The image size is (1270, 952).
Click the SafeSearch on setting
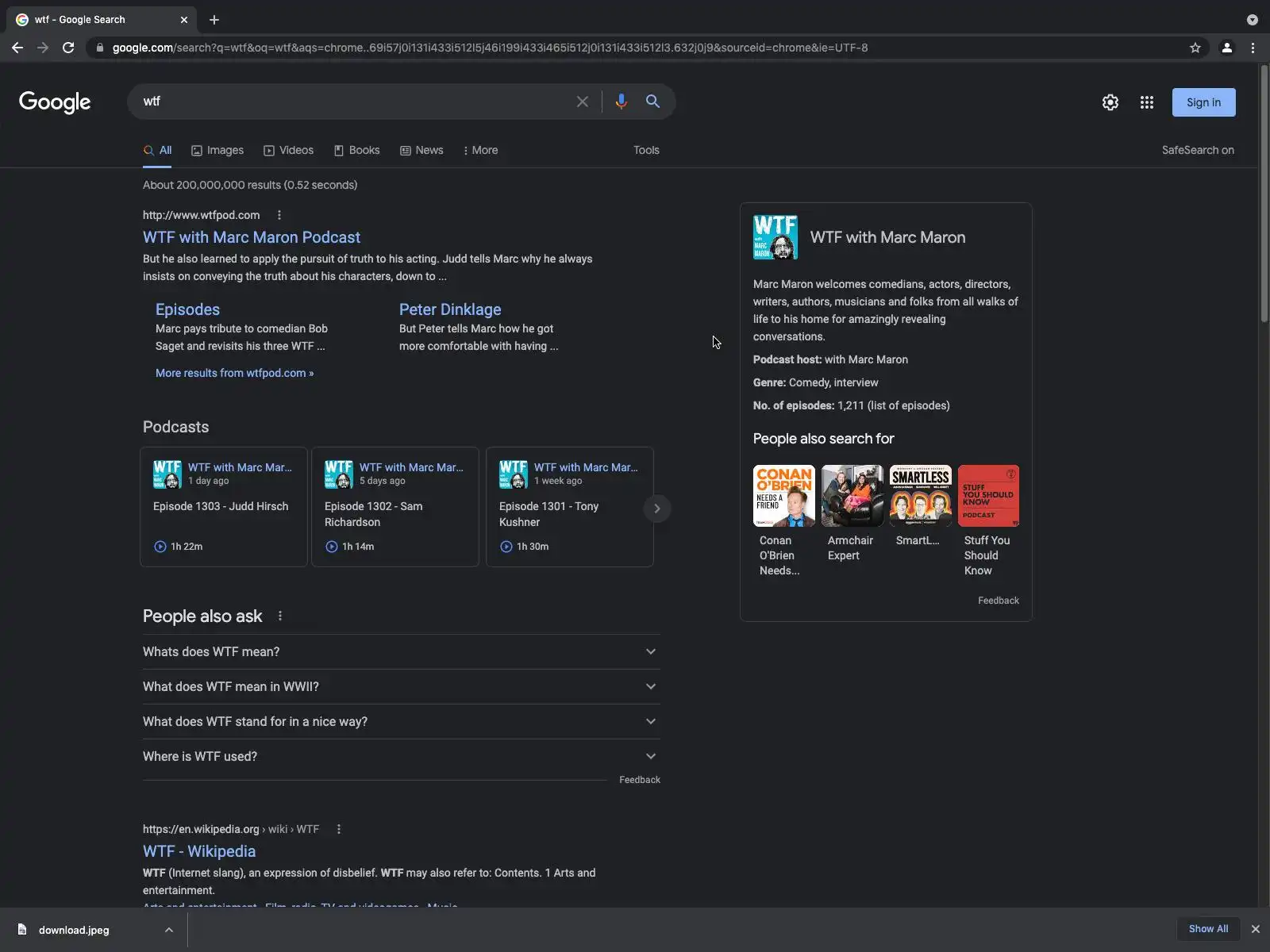[1198, 150]
